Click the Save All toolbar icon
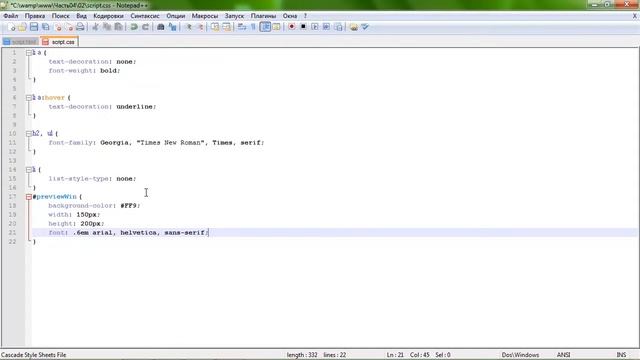 point(46,27)
